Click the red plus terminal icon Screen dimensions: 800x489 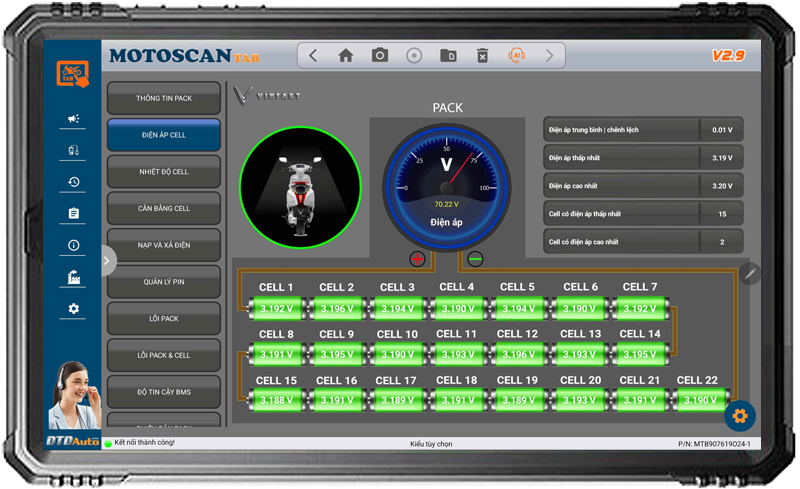417,259
